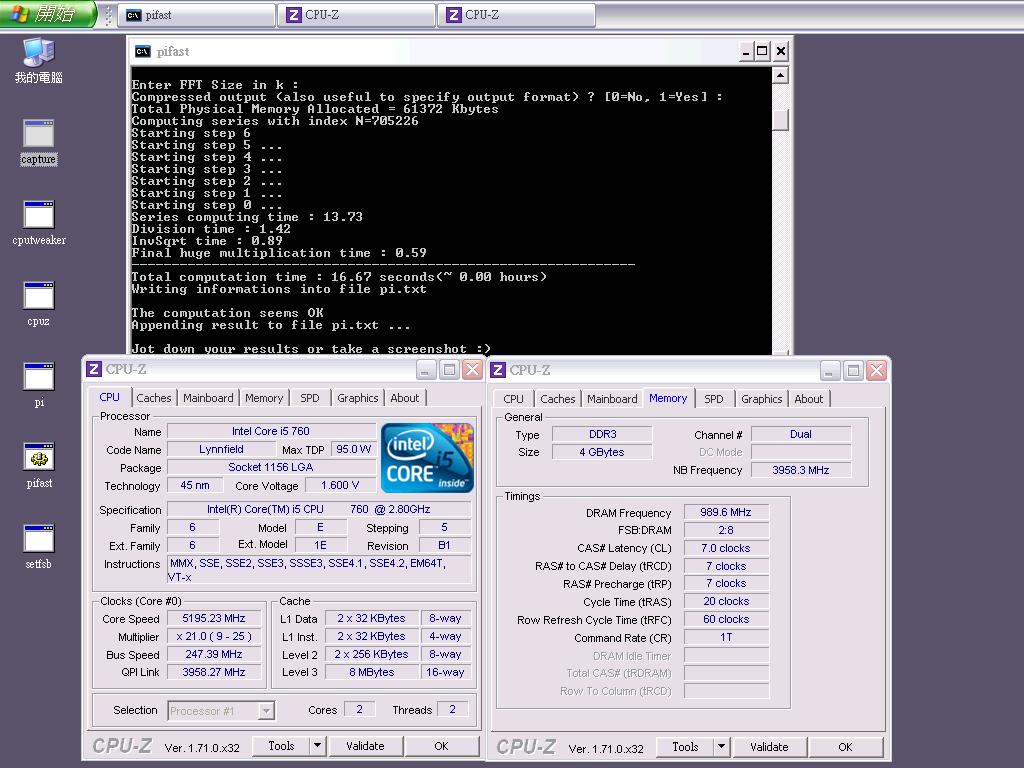Screen dimensions: 1024x768
Task: Open Caches tab in right CPU-Z window
Action: pos(558,398)
